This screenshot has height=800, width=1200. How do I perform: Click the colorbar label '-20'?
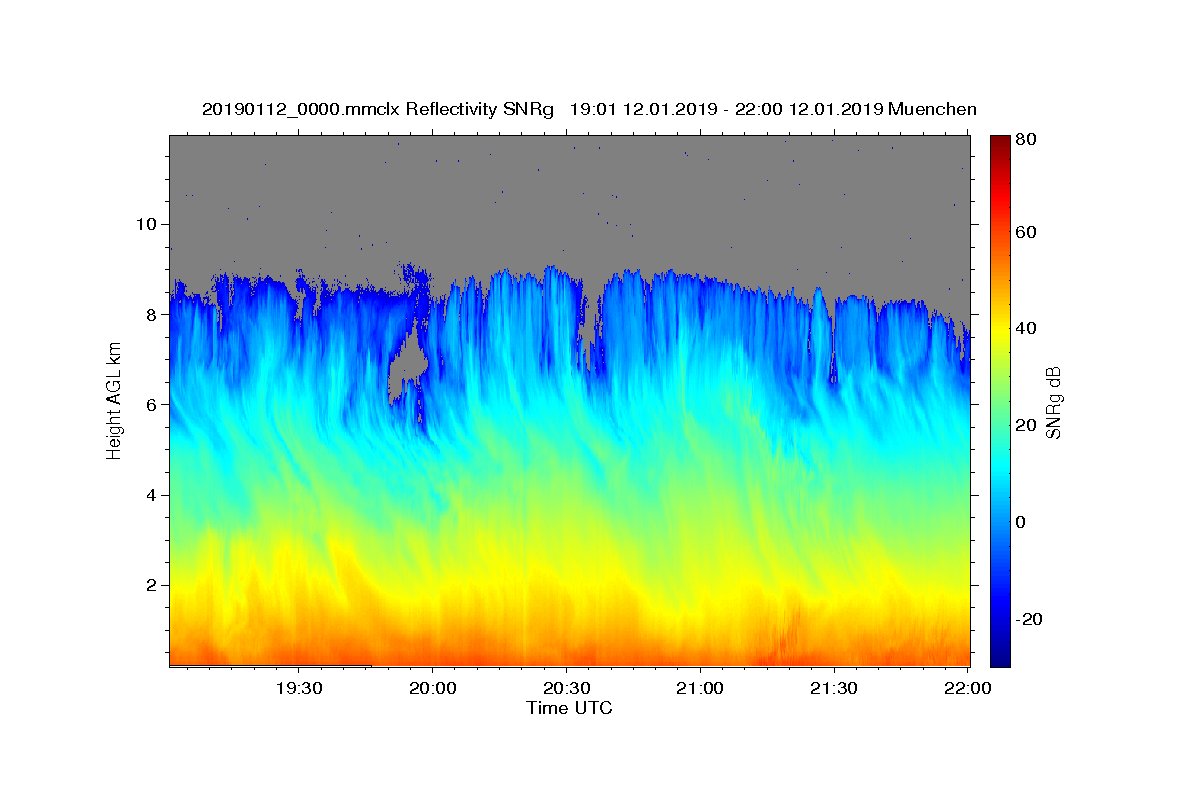pyautogui.click(x=1031, y=620)
